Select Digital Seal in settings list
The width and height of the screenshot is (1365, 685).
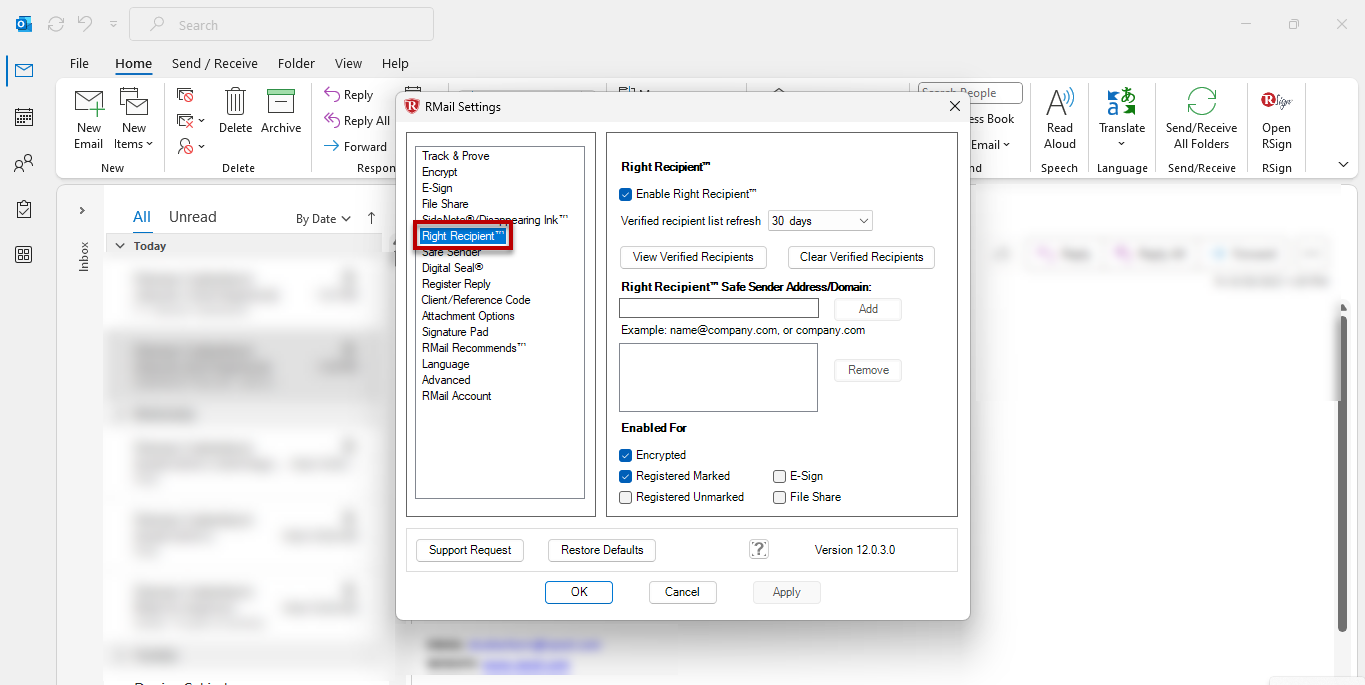(452, 268)
